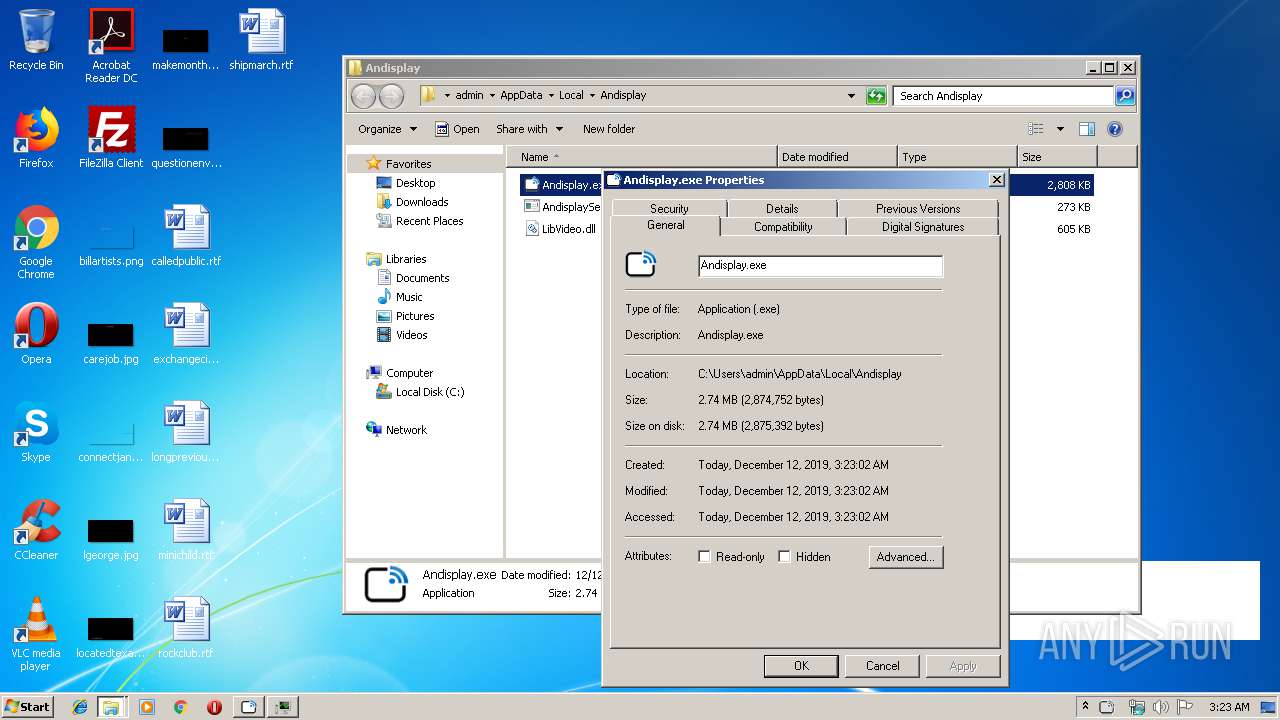Click the Advanced... attributes button
This screenshot has width=1280, height=720.
[905, 557]
